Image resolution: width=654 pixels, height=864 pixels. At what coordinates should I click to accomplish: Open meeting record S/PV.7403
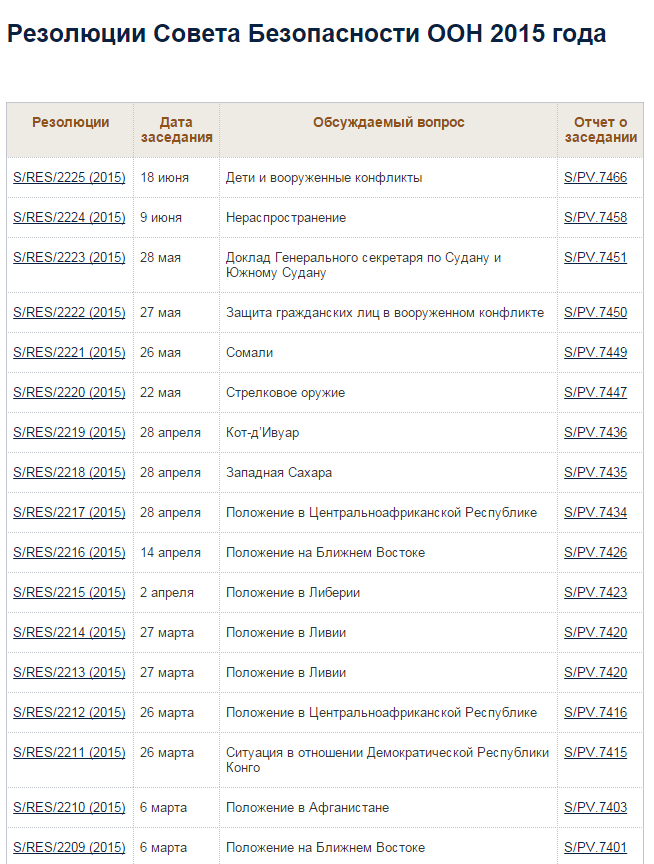click(x=596, y=807)
